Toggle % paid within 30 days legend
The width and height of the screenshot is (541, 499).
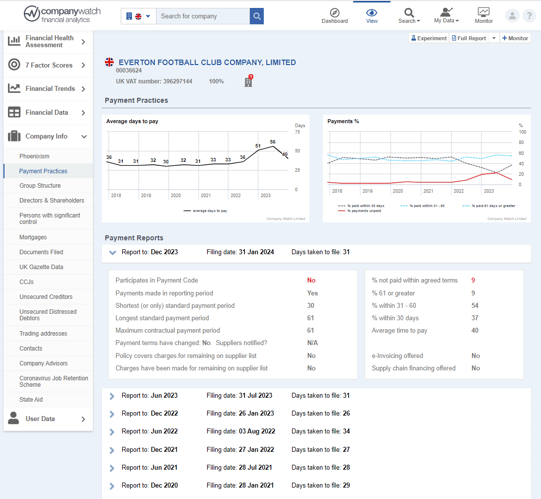361,206
